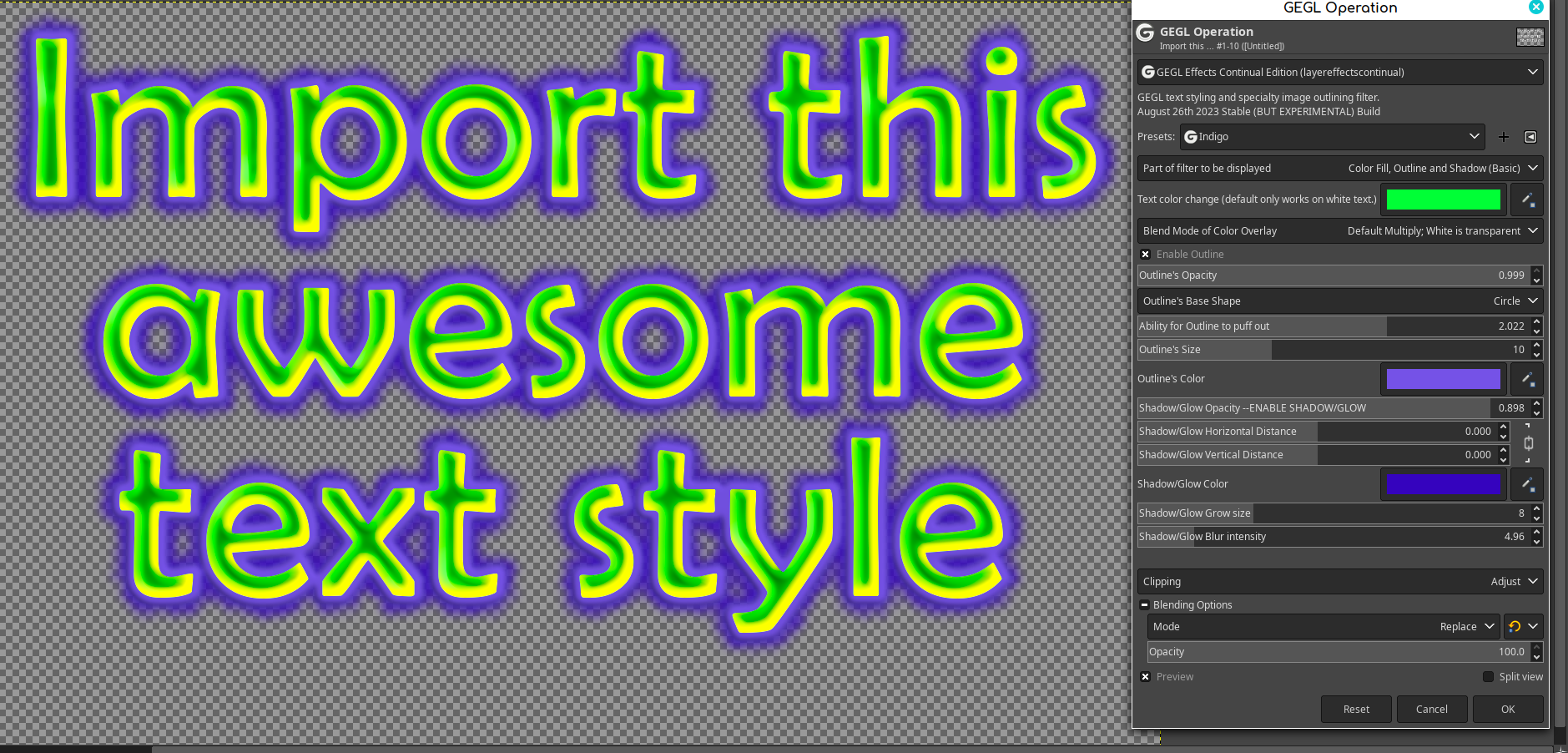Adjust Shadow/Glow Opacity slider

point(1334,408)
